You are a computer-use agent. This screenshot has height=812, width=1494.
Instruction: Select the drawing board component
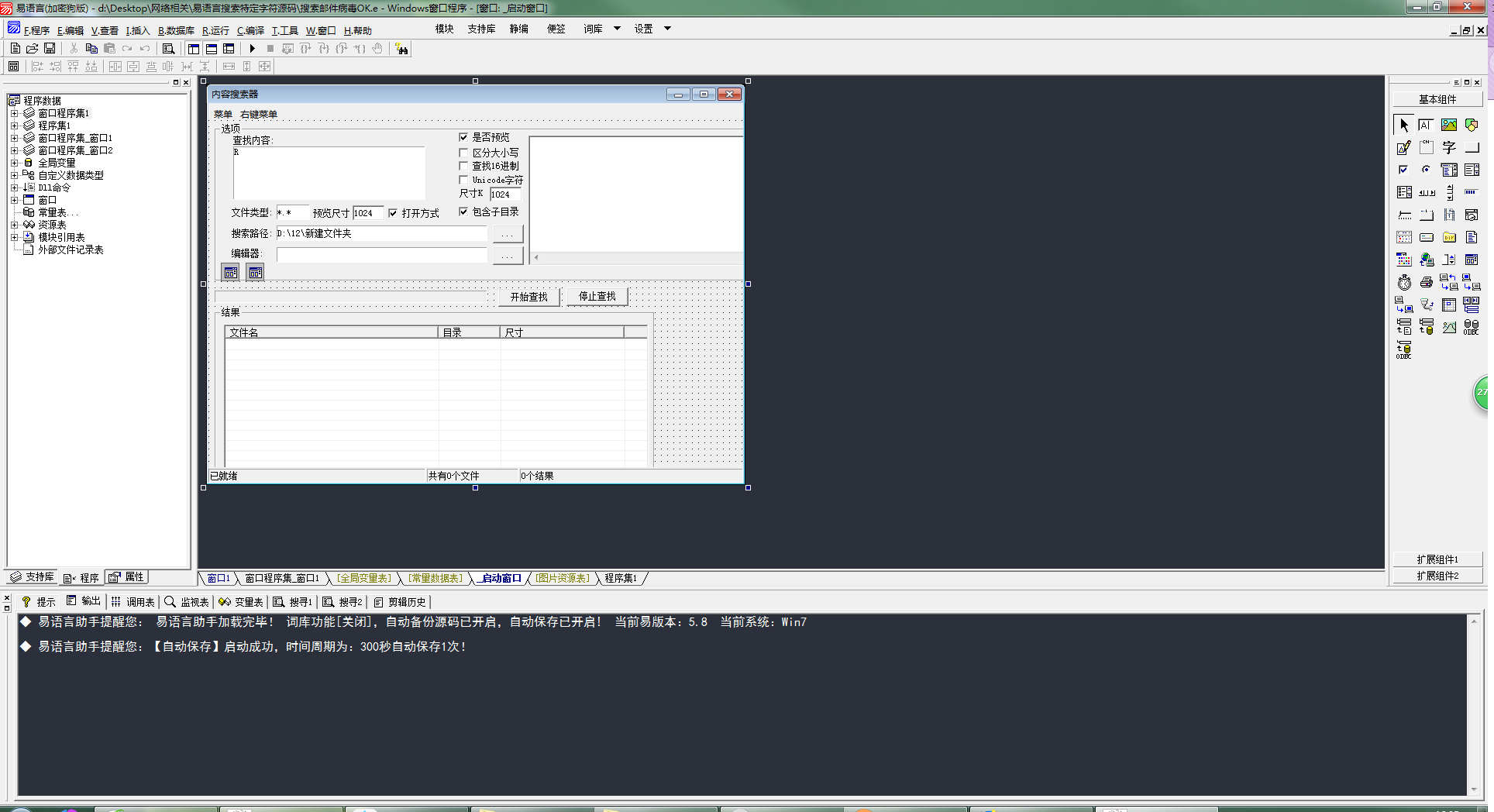pyautogui.click(x=1404, y=147)
